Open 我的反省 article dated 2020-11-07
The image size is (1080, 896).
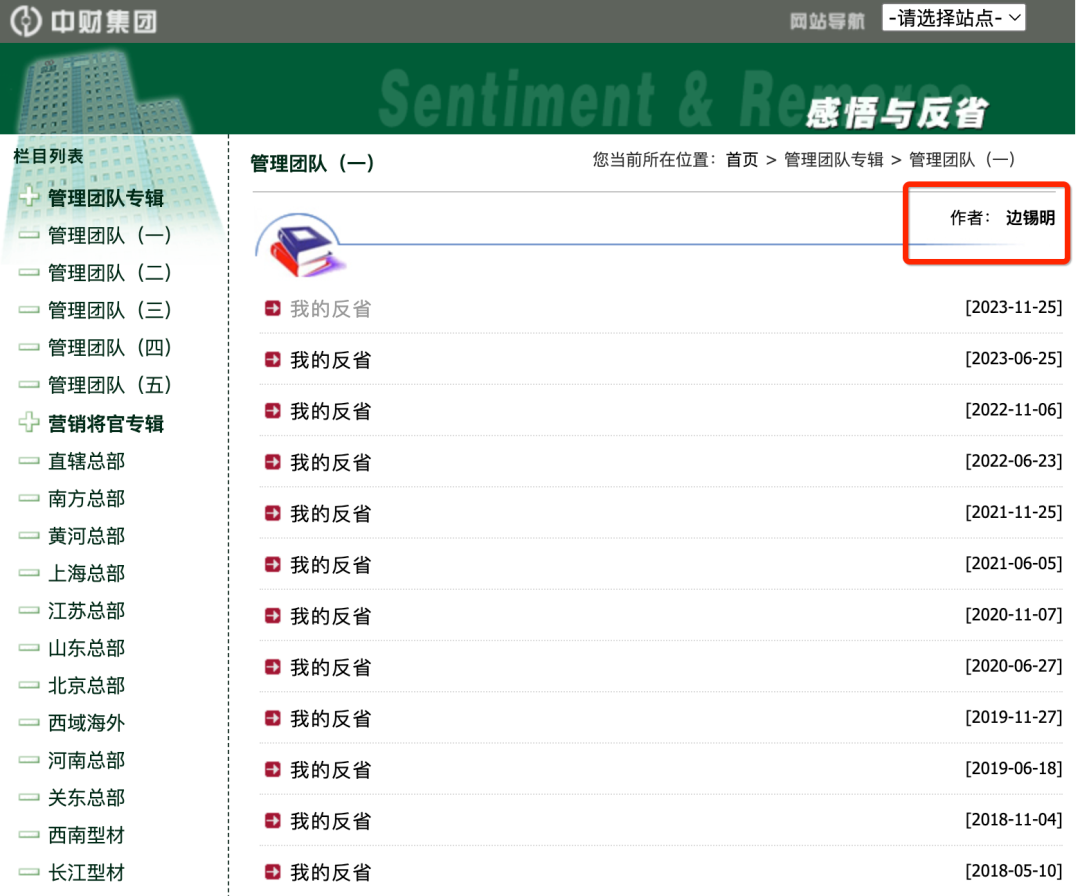tap(330, 616)
